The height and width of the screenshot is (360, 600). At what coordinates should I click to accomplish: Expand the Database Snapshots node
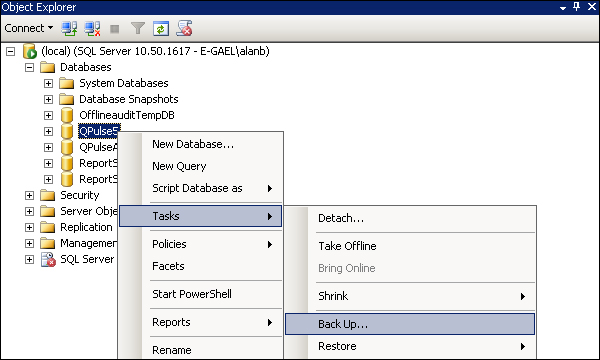pyautogui.click(x=48, y=99)
